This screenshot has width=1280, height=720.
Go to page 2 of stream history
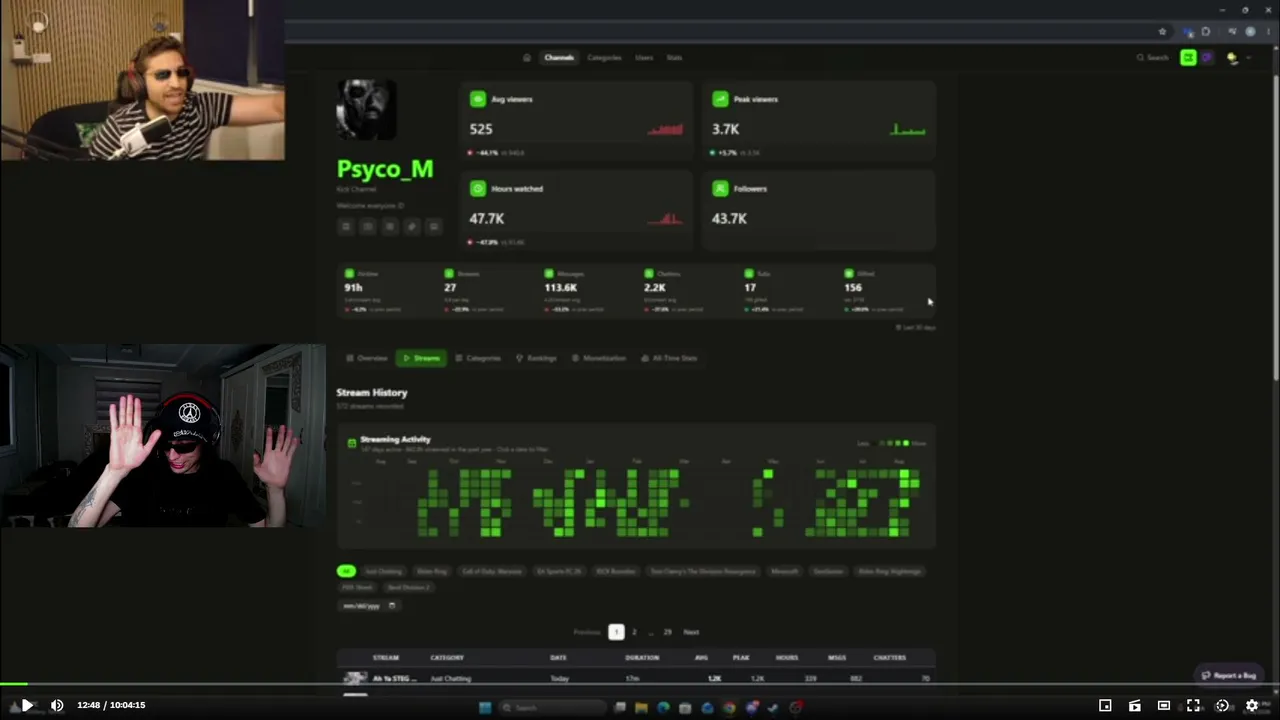pyautogui.click(x=634, y=632)
